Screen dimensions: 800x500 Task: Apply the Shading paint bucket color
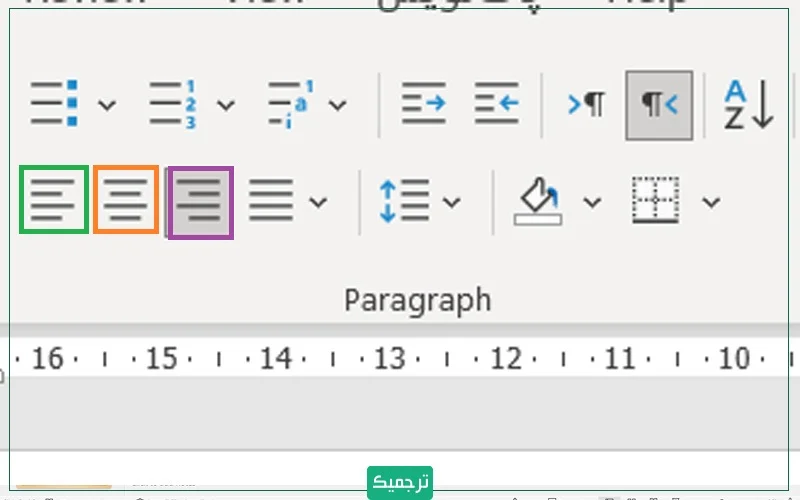(538, 201)
